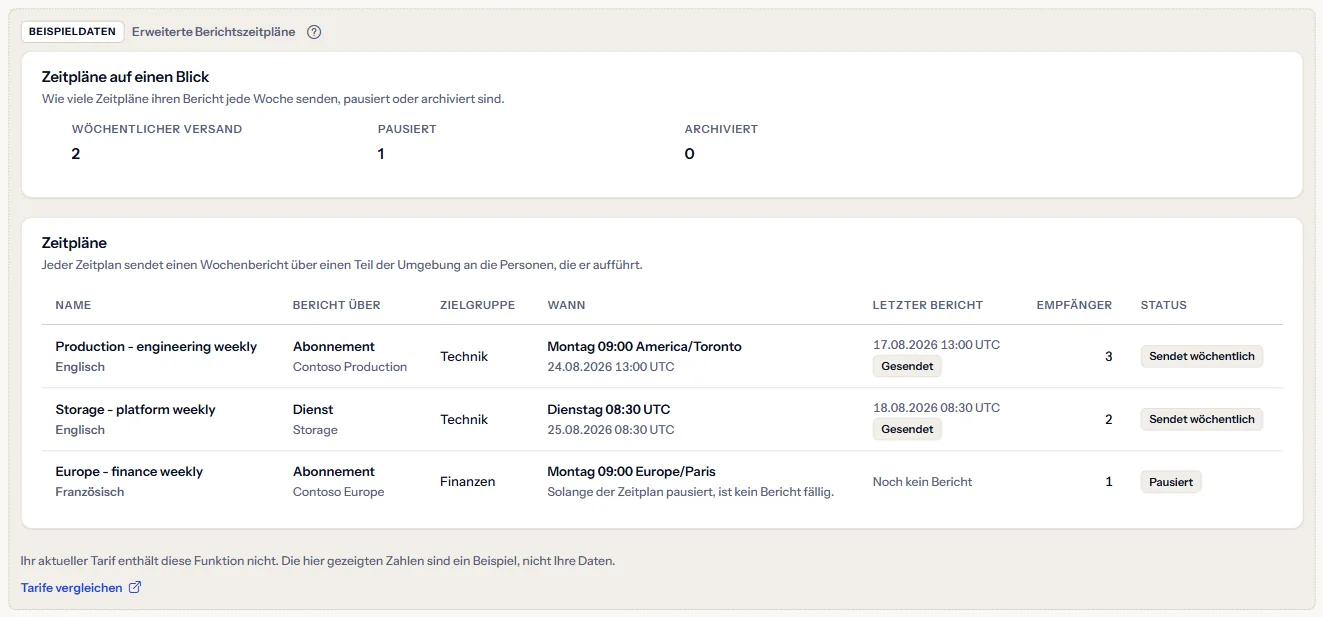The image size is (1323, 617).
Task: Click Dienstag 08:30 UTC schedule time
Action: (x=609, y=410)
